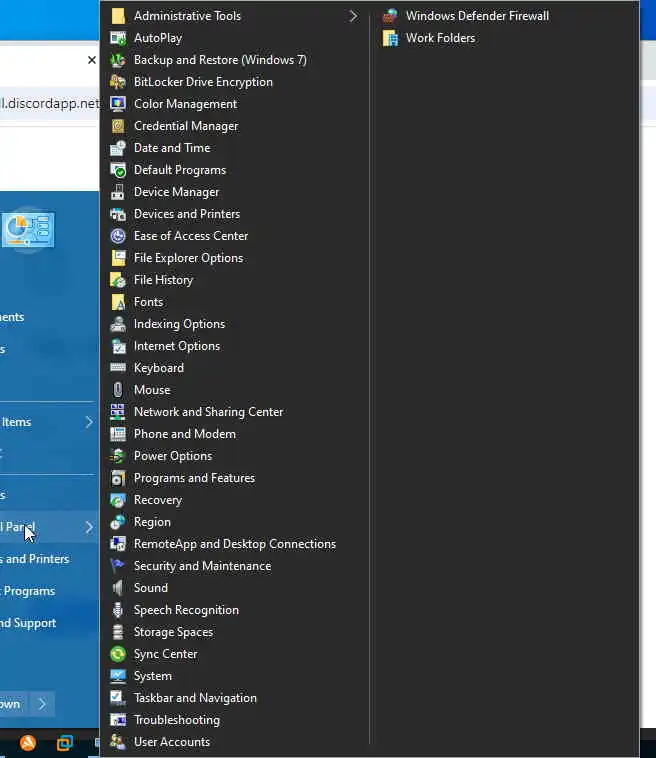Click the BitLocker Drive Encryption icon
Image resolution: width=656 pixels, height=758 pixels.
tap(118, 82)
